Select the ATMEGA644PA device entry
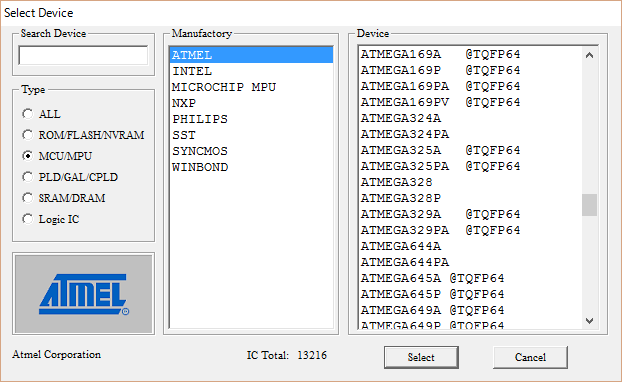Viewport: 622px width, 382px height. point(470,262)
